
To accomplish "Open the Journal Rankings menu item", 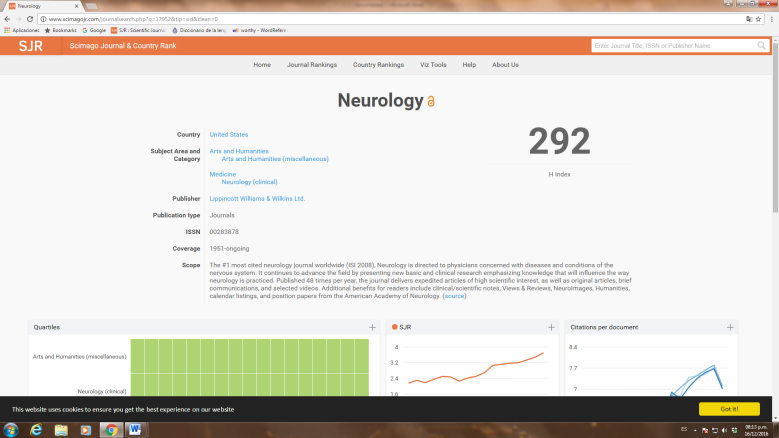I will tap(311, 65).
